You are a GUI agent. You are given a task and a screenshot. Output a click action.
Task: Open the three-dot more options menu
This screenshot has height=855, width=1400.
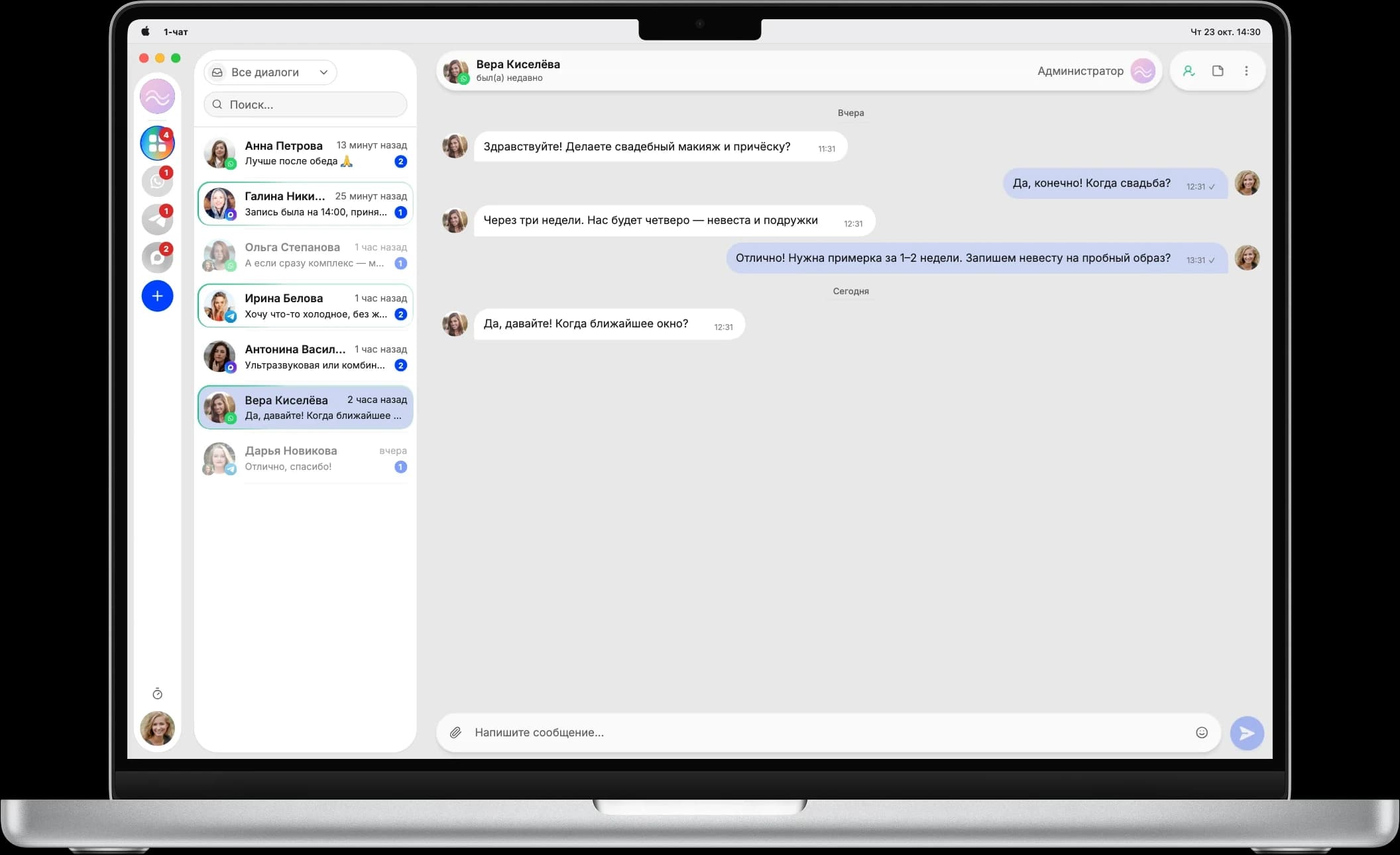(1246, 71)
